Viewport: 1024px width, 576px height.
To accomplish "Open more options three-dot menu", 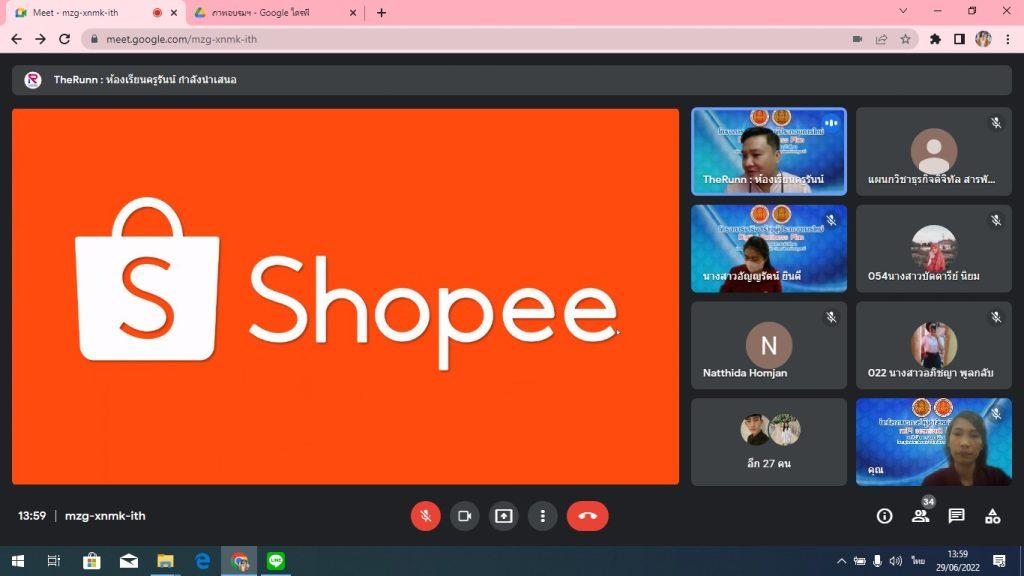I will 543,516.
